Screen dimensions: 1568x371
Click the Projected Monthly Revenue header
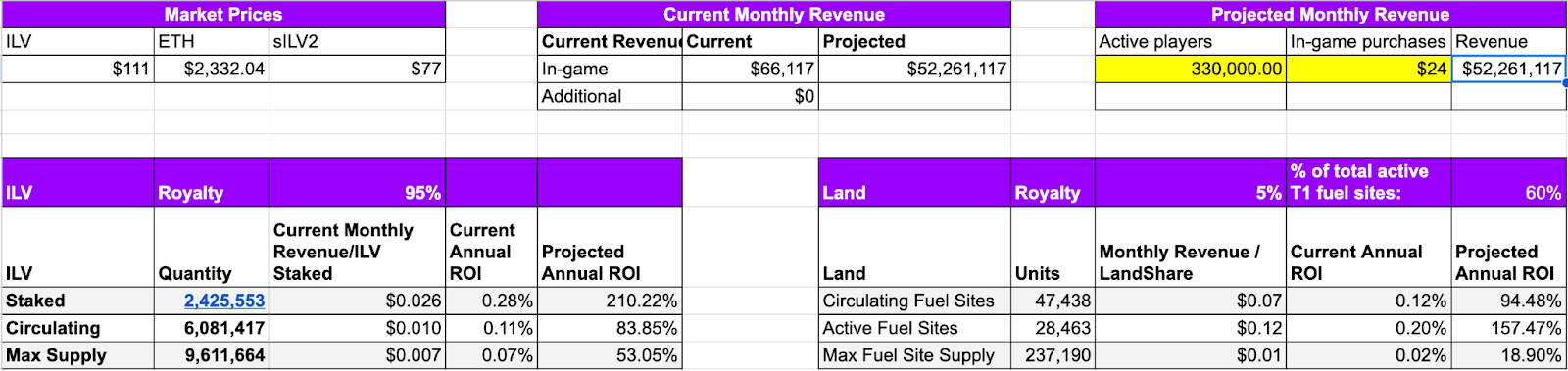1330,14
